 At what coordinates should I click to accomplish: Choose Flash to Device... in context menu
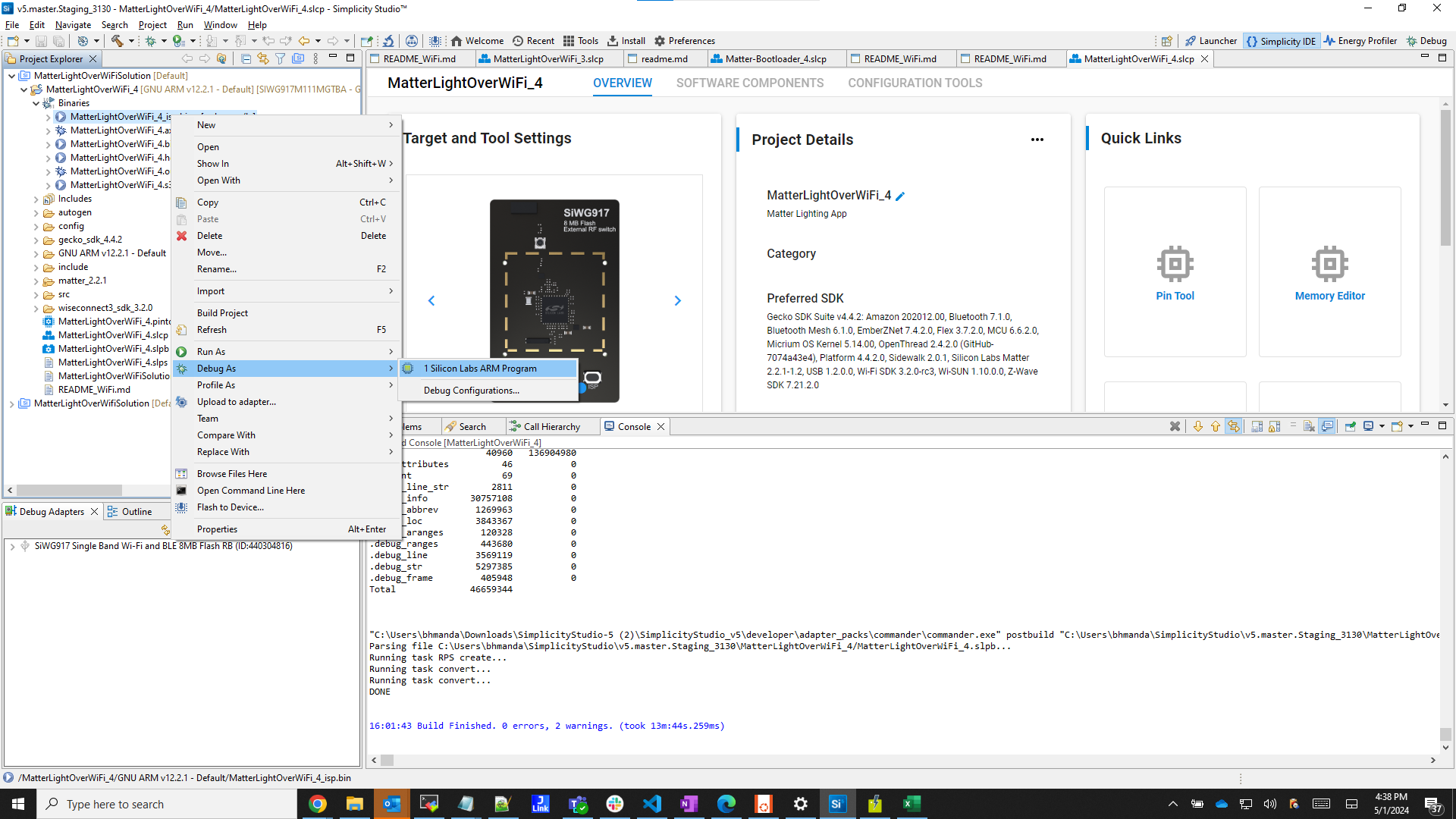(x=287, y=507)
